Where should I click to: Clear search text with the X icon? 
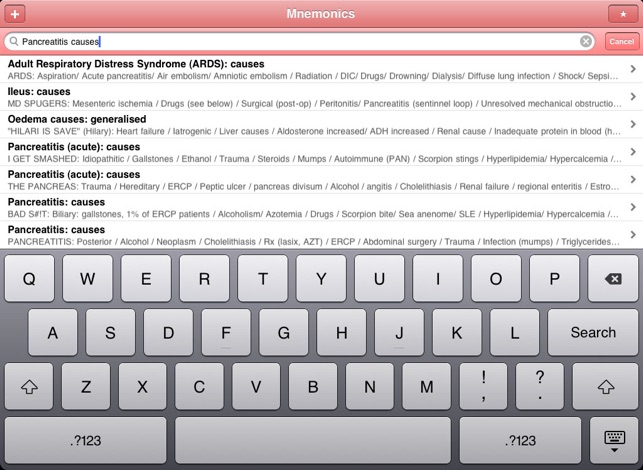586,42
